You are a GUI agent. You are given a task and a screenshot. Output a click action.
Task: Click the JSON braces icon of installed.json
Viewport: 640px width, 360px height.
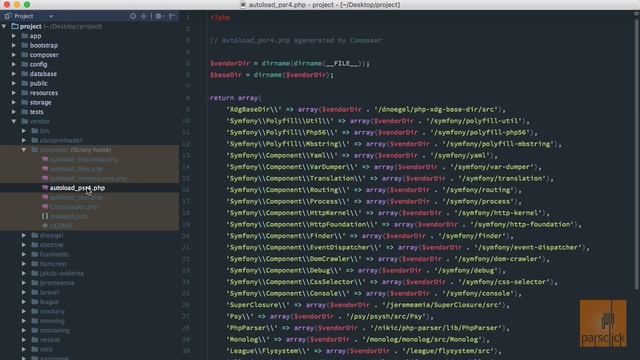[45, 216]
